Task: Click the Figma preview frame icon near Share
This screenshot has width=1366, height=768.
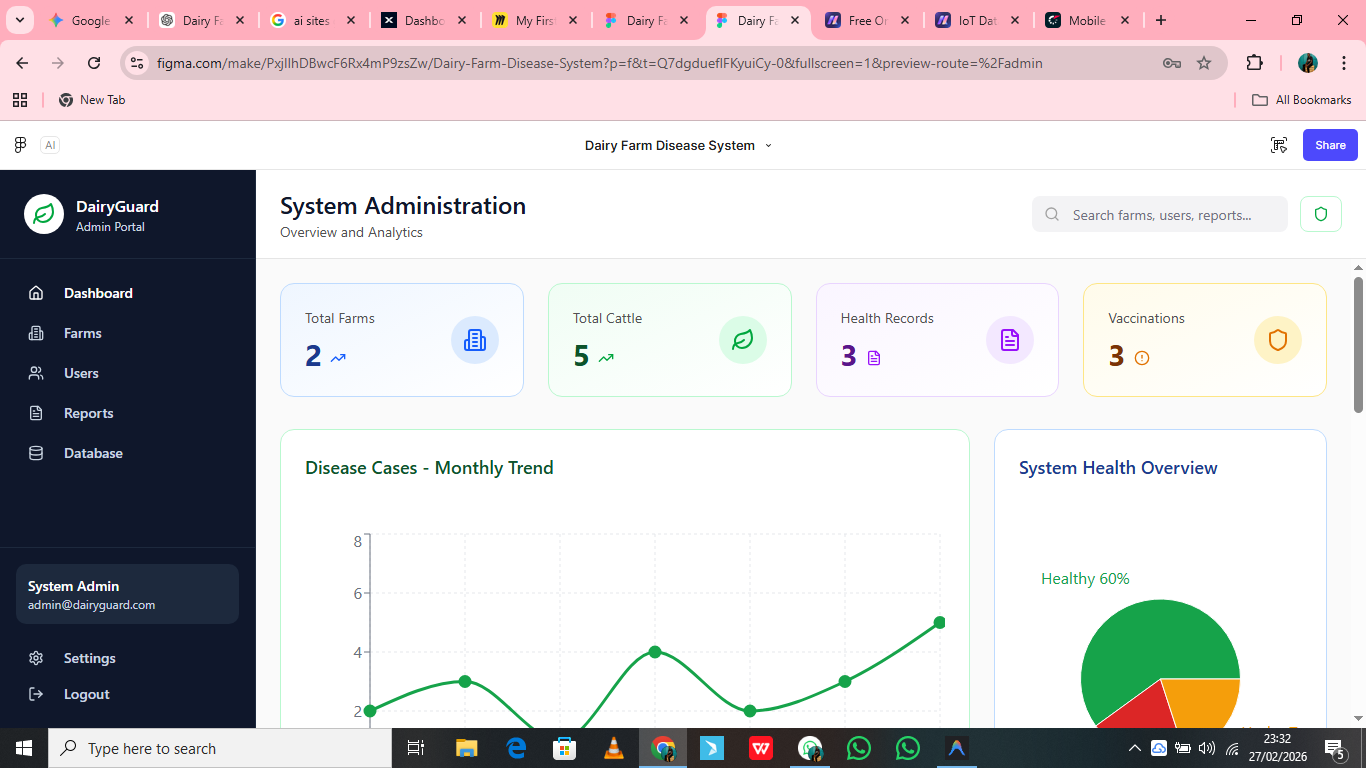Action: pyautogui.click(x=1279, y=145)
